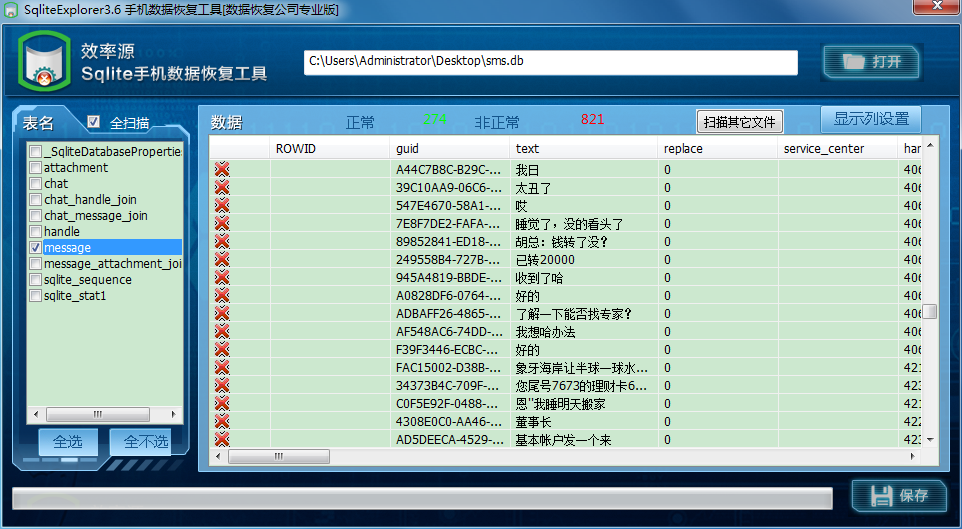Click red X icon on 恩"我睡明天搬家 row
Image resolution: width=962 pixels, height=529 pixels.
coord(221,404)
